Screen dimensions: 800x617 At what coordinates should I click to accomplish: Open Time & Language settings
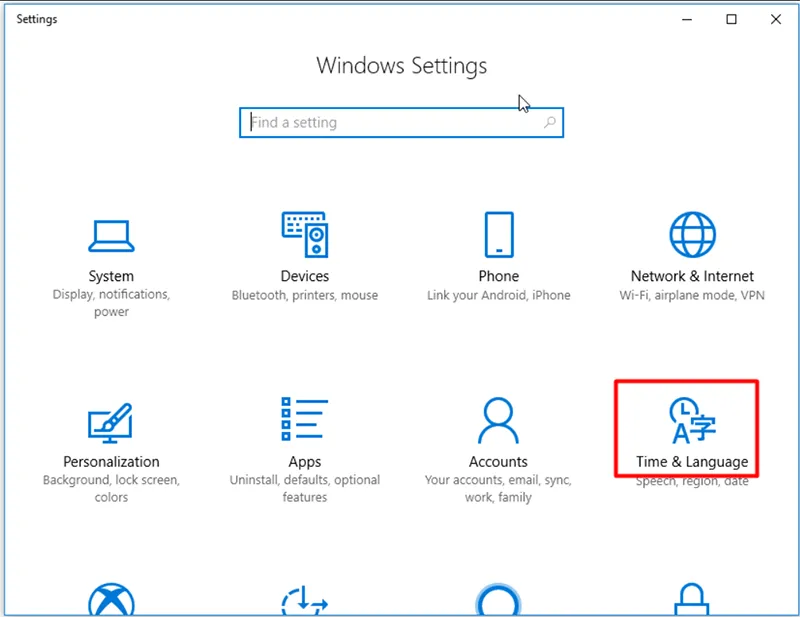687,429
